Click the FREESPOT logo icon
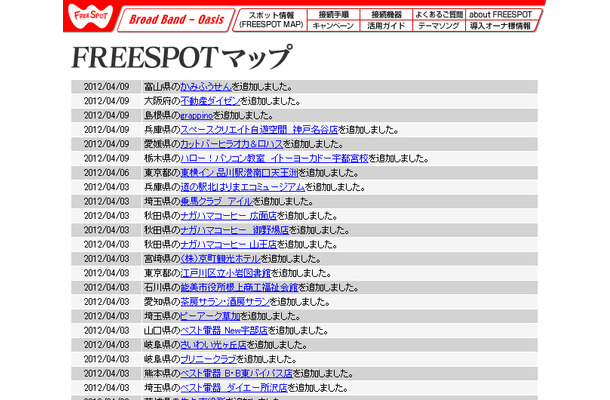The image size is (610, 400). [90, 16]
